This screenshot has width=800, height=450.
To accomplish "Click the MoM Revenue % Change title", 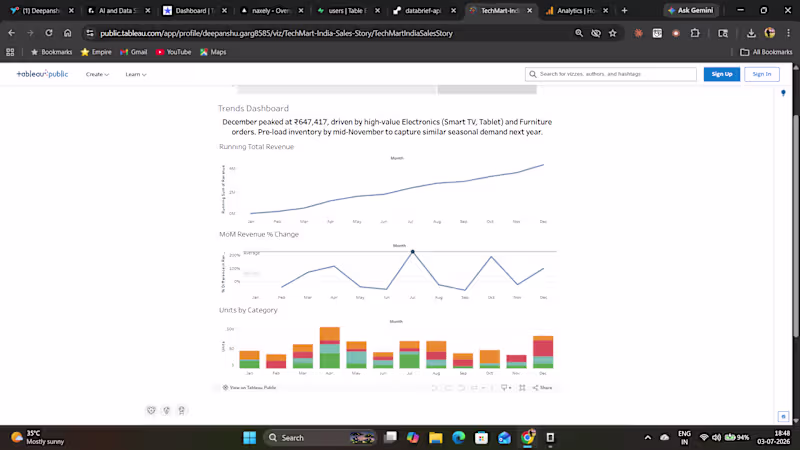I will 259,235.
